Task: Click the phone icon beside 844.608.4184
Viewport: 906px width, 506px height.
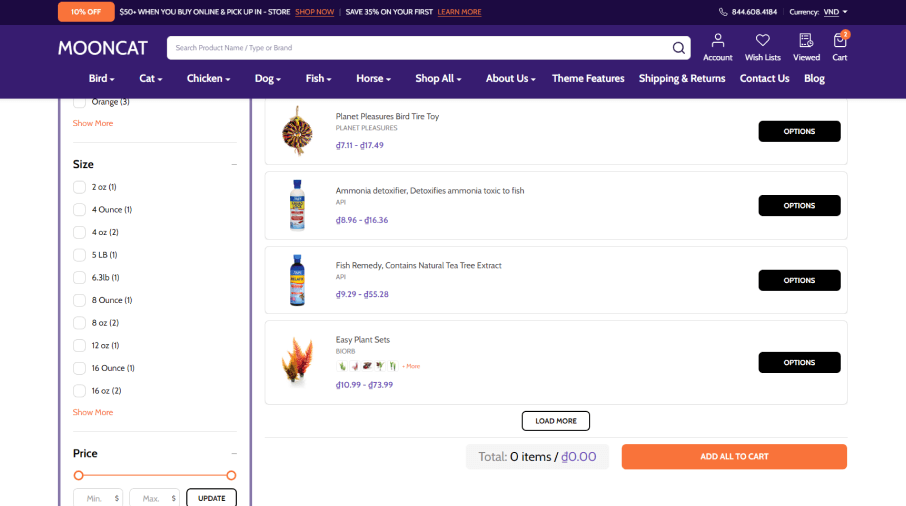Action: tap(723, 12)
